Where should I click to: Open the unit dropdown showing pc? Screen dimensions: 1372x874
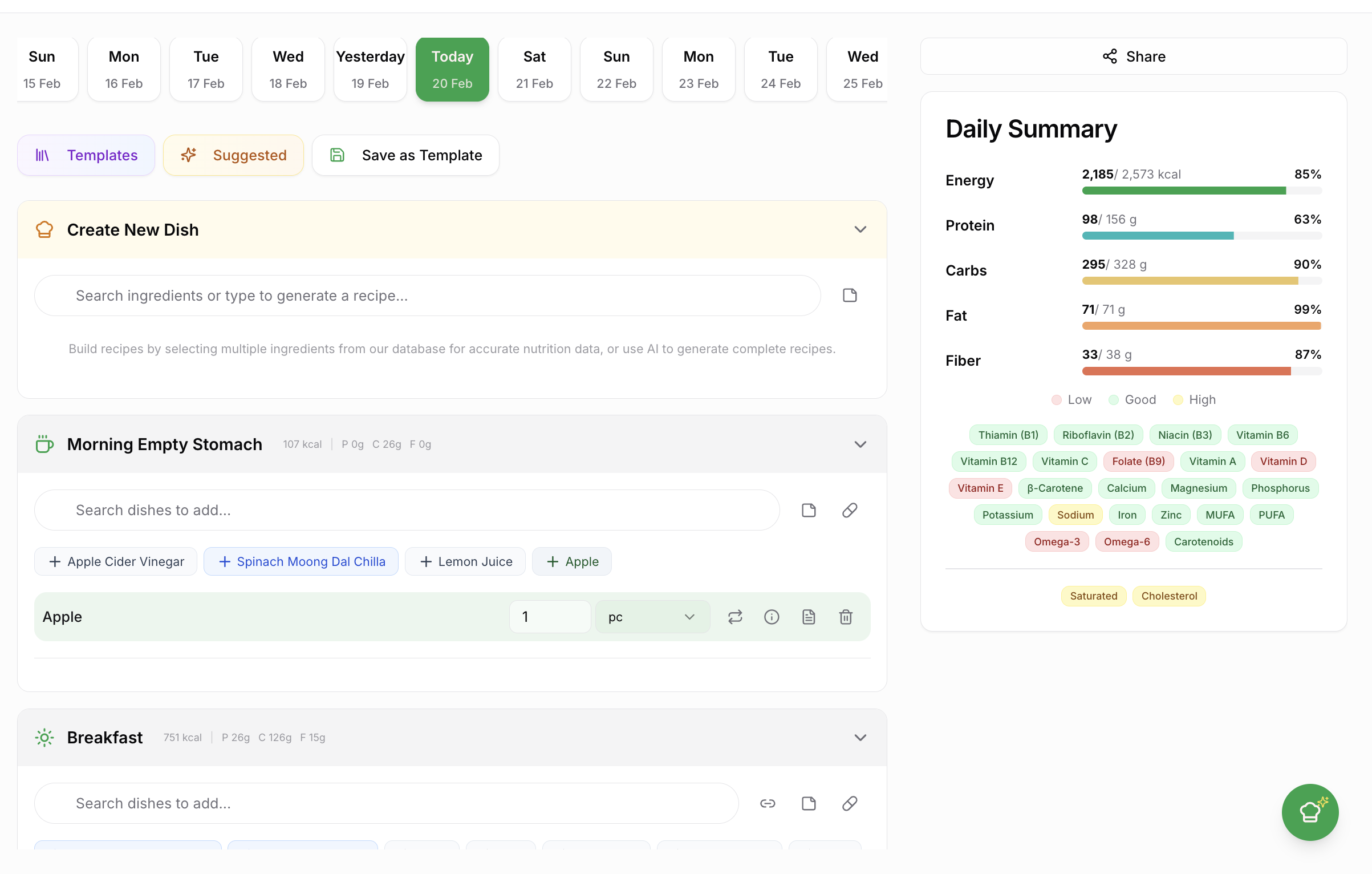pyautogui.click(x=652, y=617)
